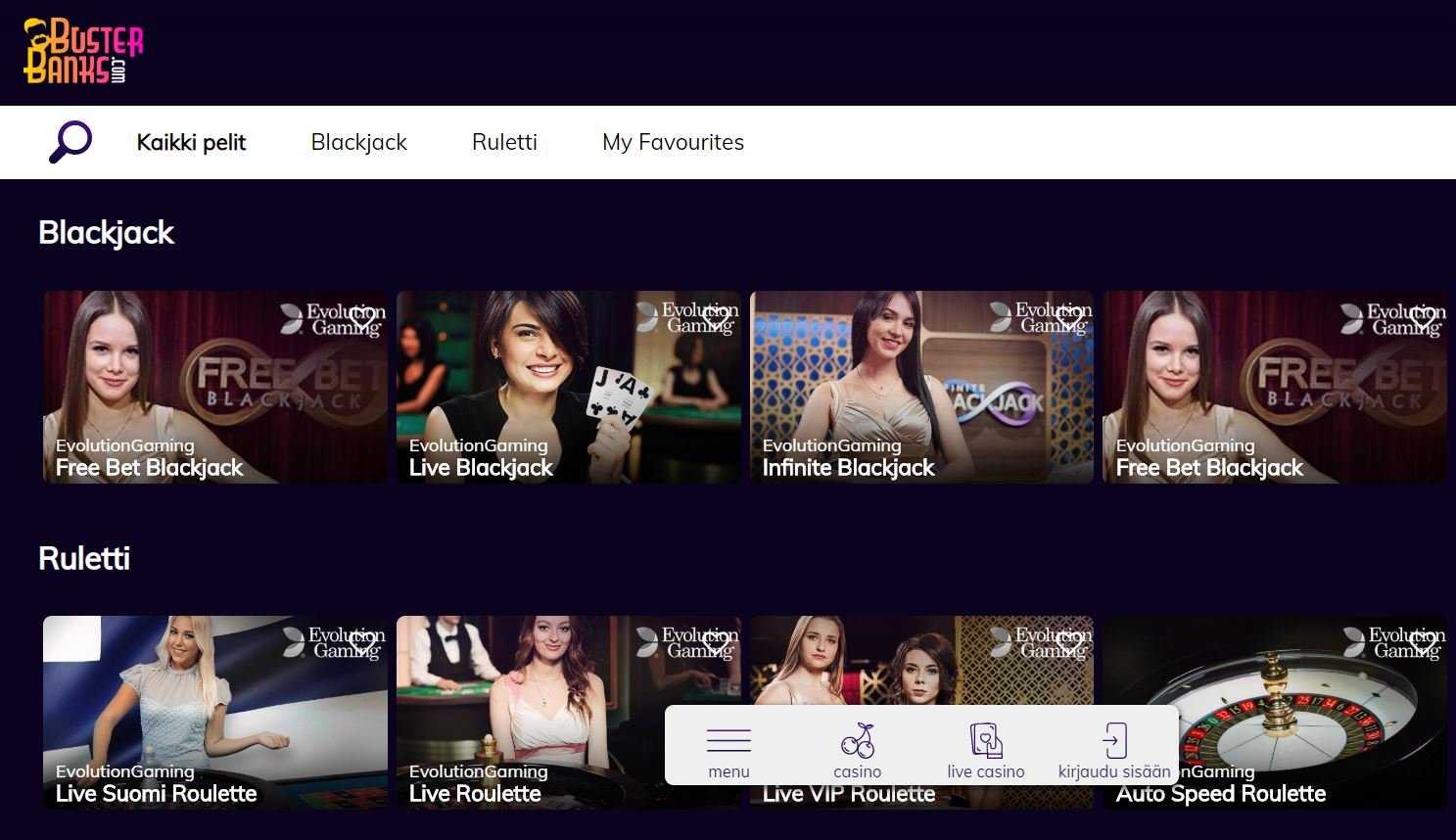Launch the Live Blackjack game card

[x=568, y=387]
